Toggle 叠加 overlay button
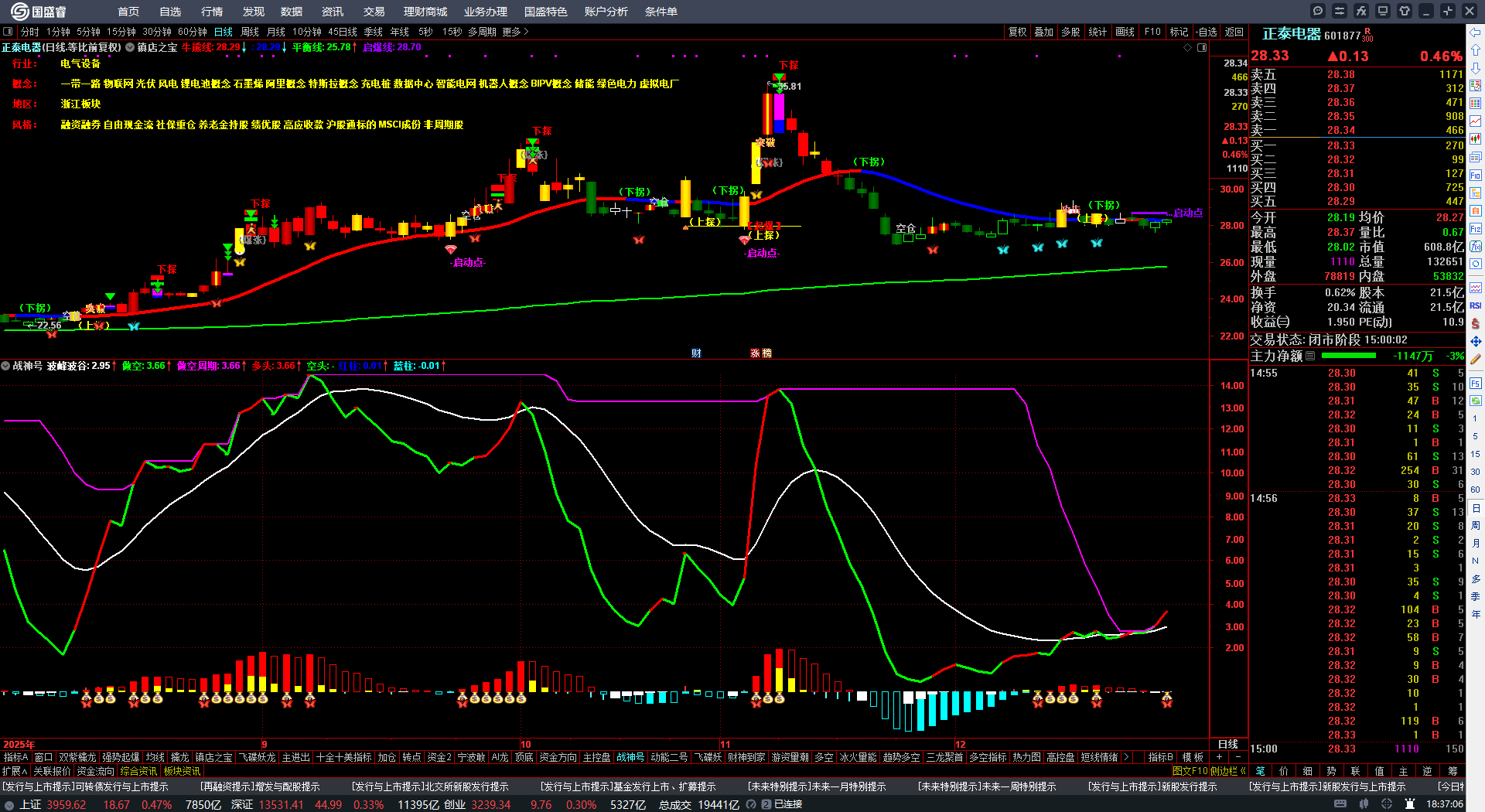1485x812 pixels. coord(1044,32)
